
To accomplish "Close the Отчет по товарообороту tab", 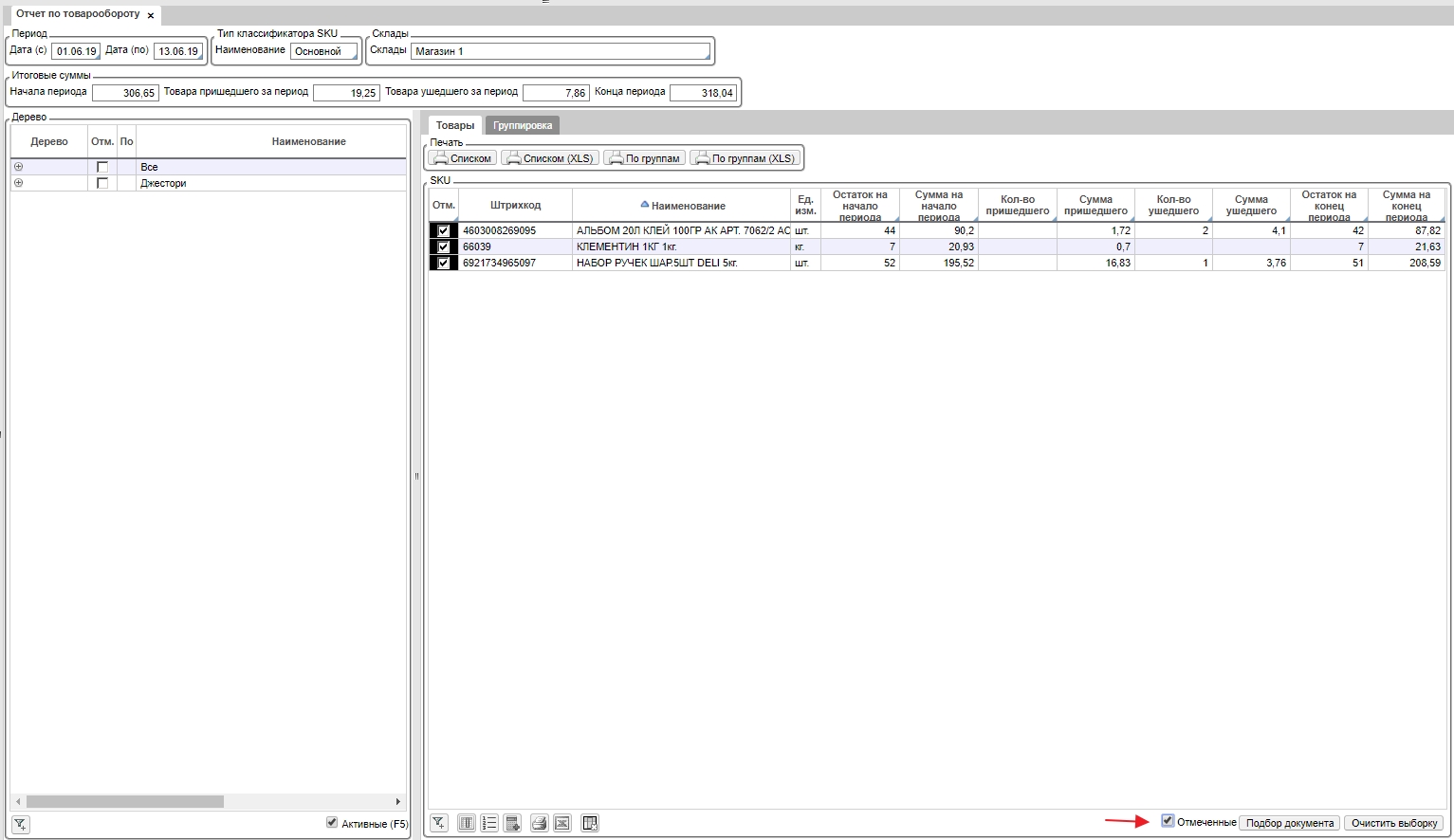I will pyautogui.click(x=151, y=16).
